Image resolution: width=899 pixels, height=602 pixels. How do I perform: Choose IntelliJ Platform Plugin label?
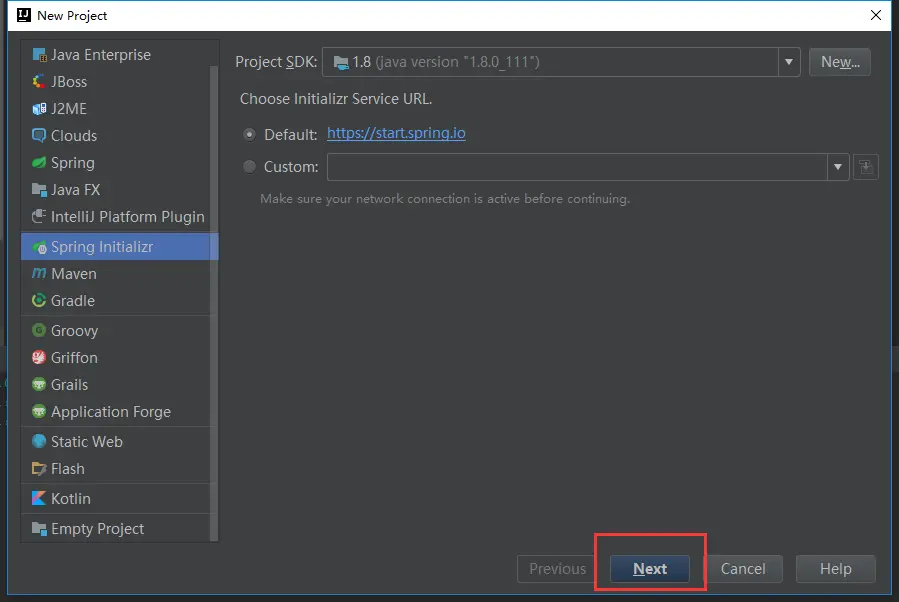point(127,217)
